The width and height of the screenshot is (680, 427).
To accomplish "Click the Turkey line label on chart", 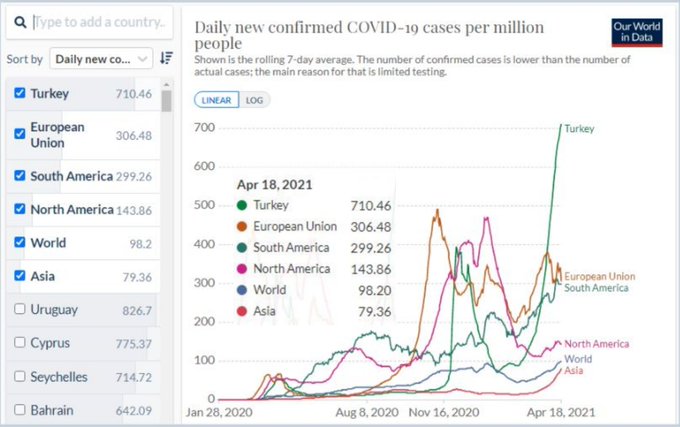I will (x=579, y=129).
